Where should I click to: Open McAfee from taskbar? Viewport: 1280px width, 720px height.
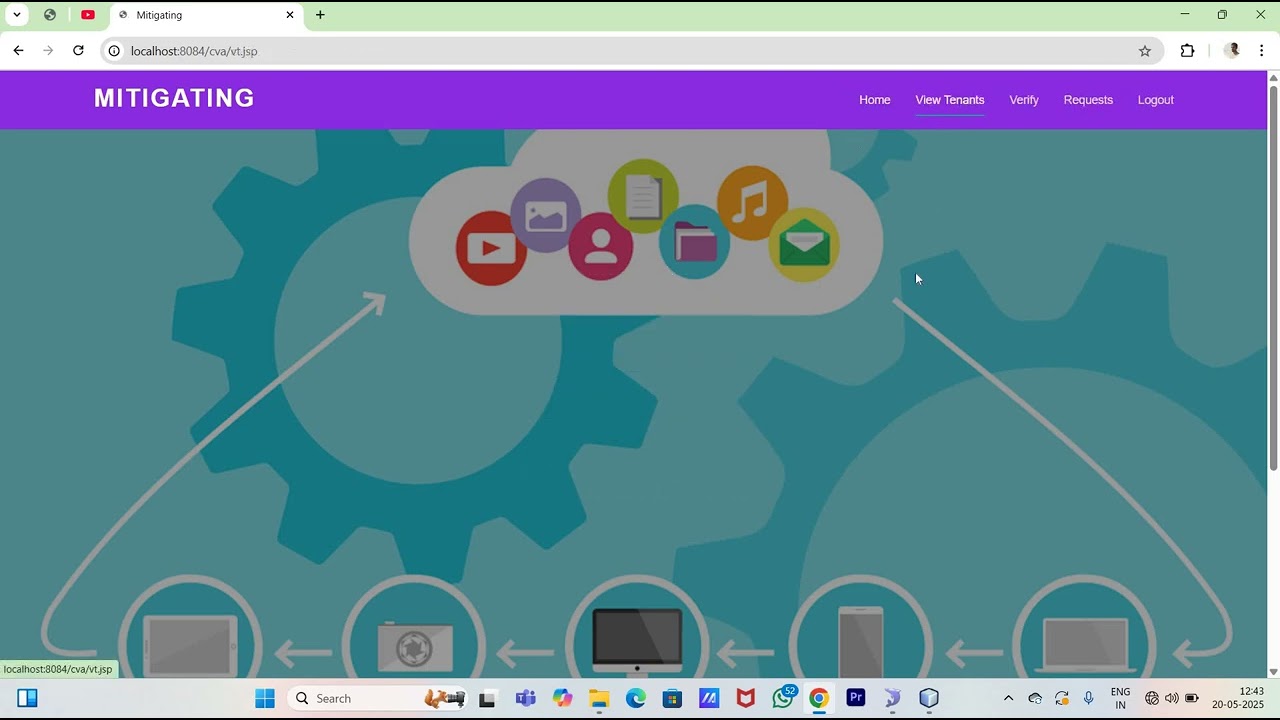tap(746, 698)
